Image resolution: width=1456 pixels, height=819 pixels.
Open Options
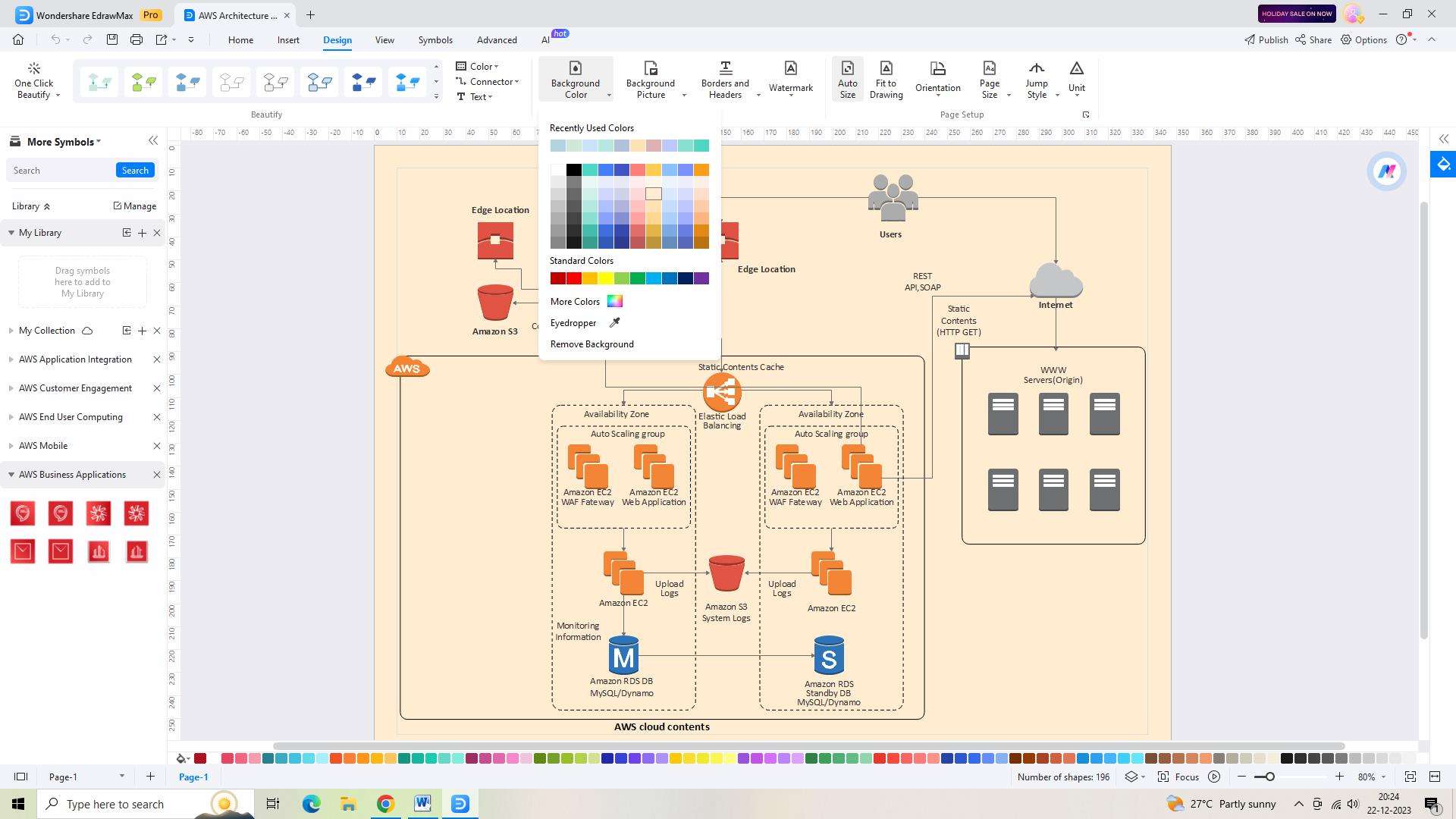[x=1363, y=39]
